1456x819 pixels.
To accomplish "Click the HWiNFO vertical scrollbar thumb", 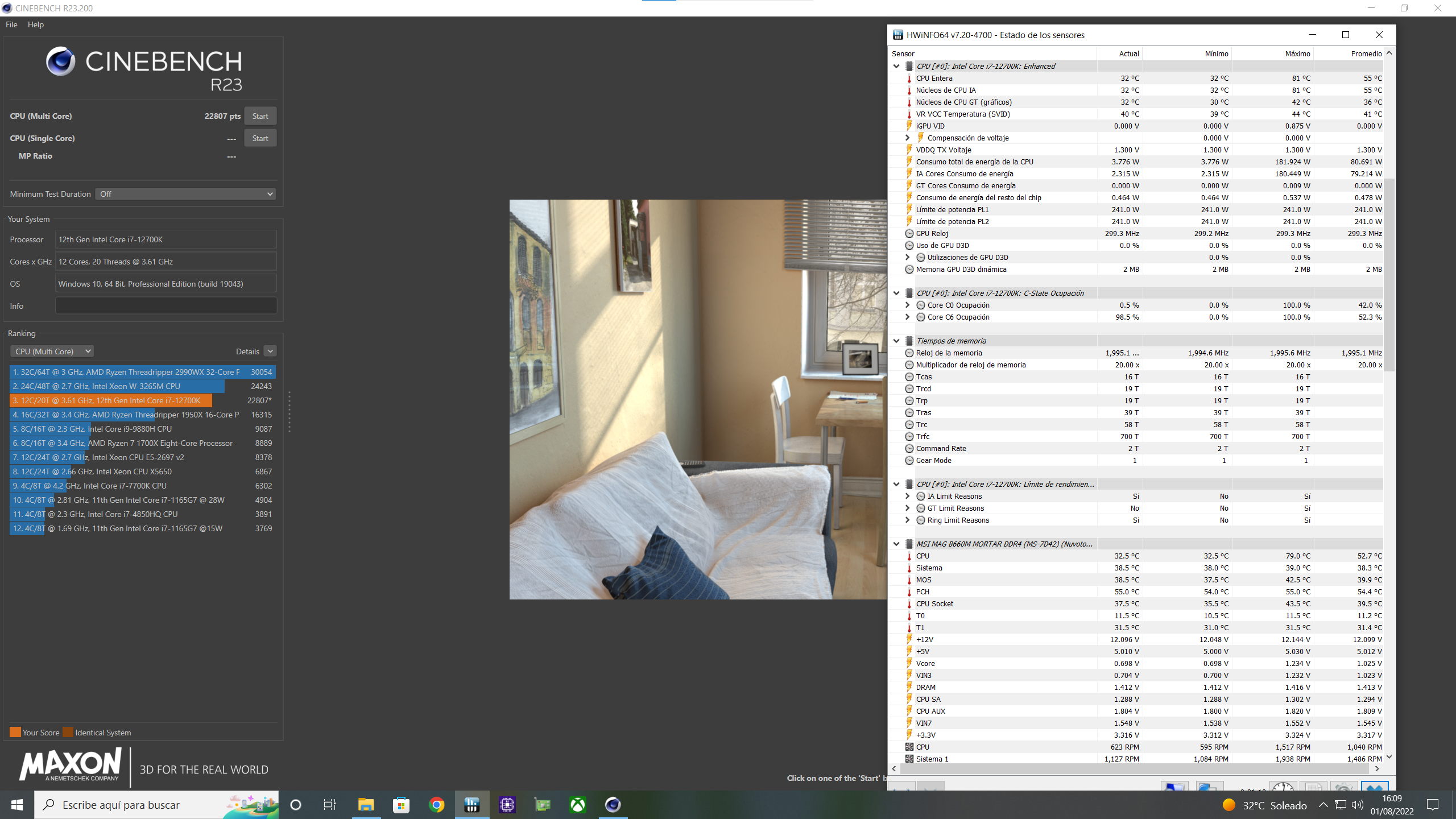I will pos(1389,275).
